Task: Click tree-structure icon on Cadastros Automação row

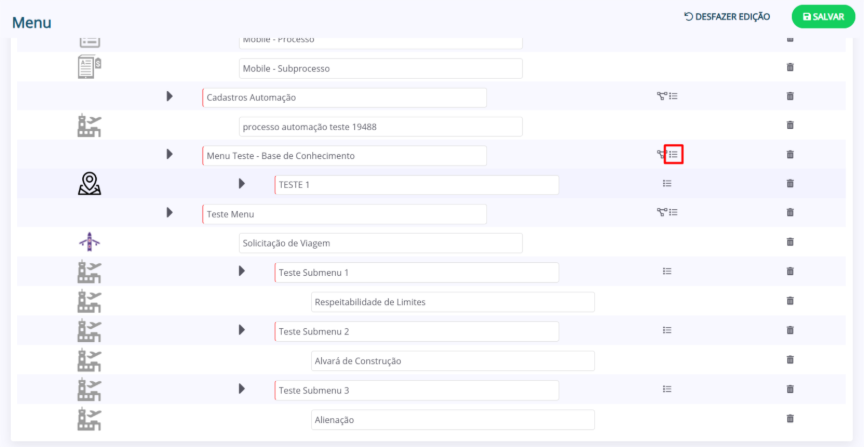Action: point(662,96)
